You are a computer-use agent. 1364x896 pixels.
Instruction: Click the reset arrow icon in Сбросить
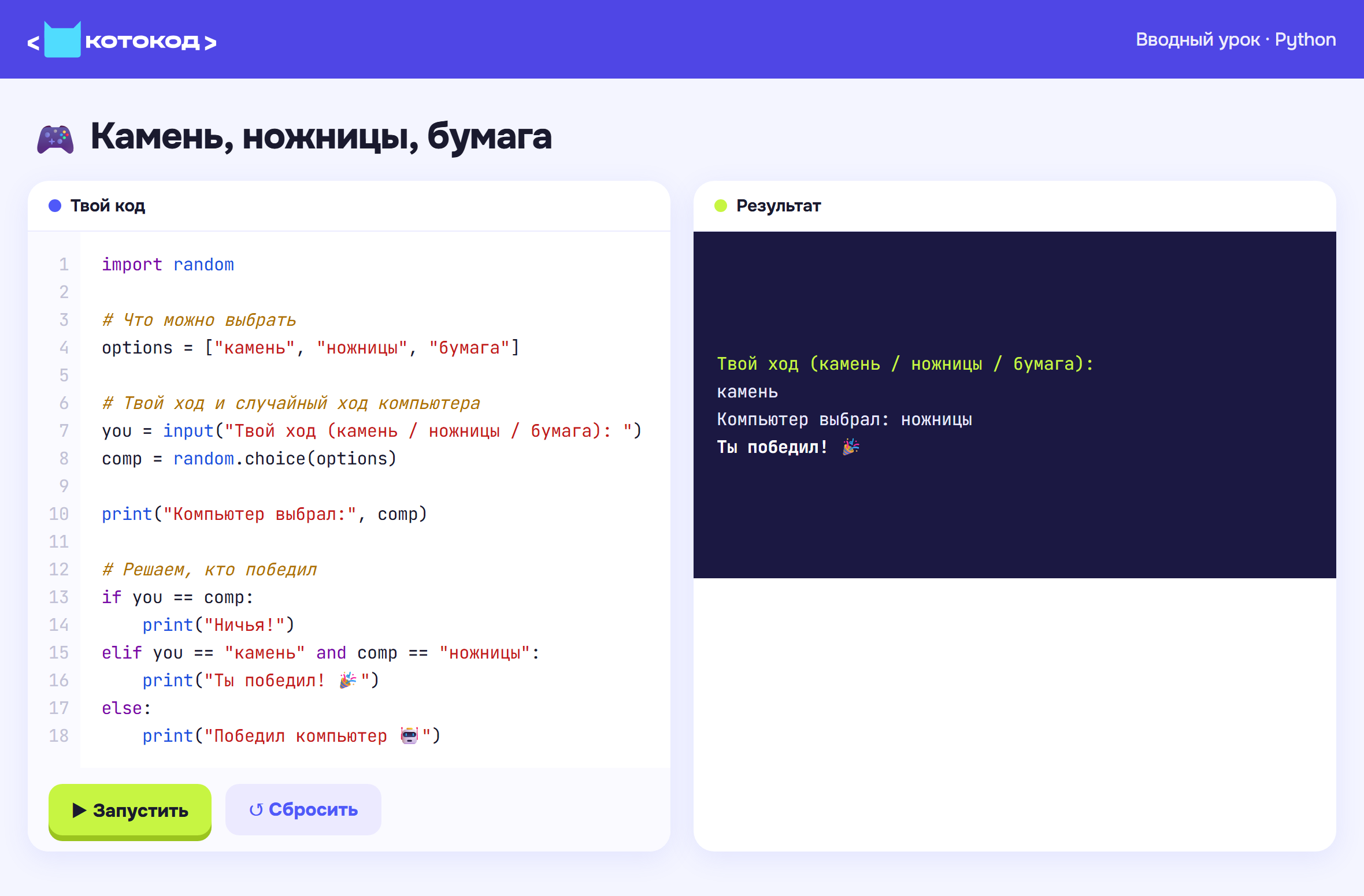[256, 810]
